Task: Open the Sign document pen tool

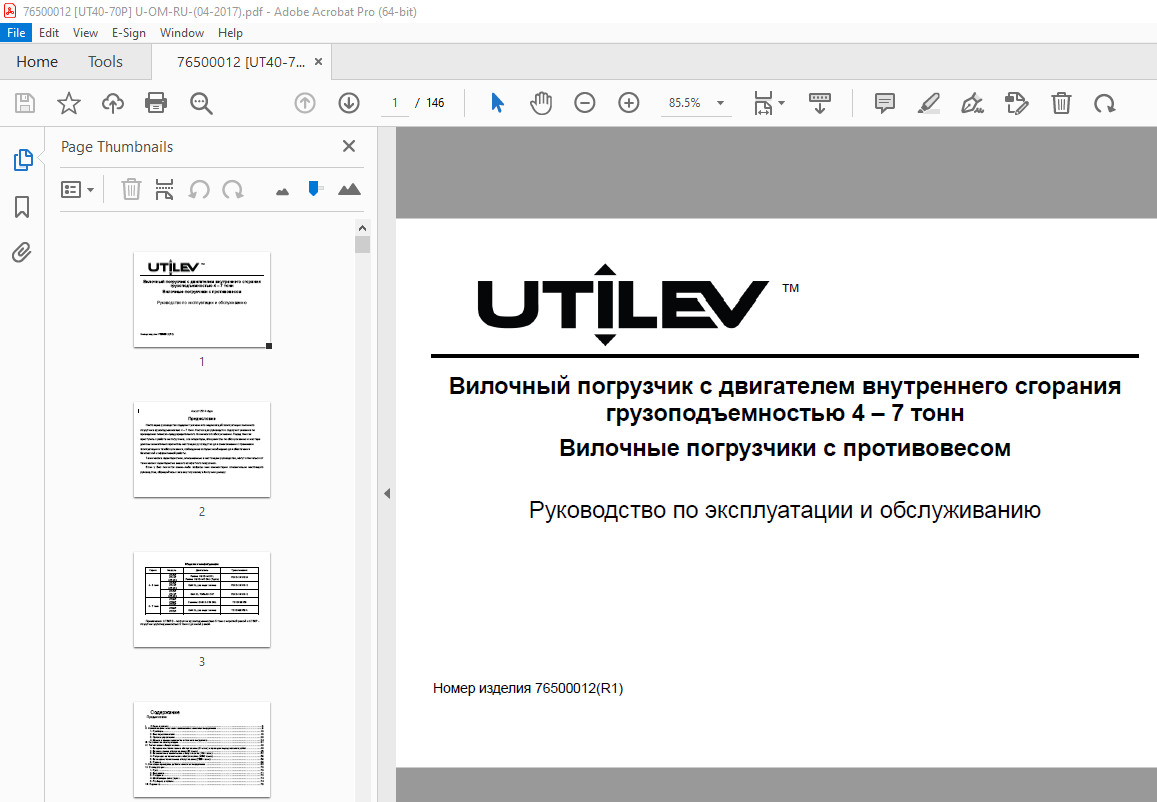Action: (x=973, y=103)
